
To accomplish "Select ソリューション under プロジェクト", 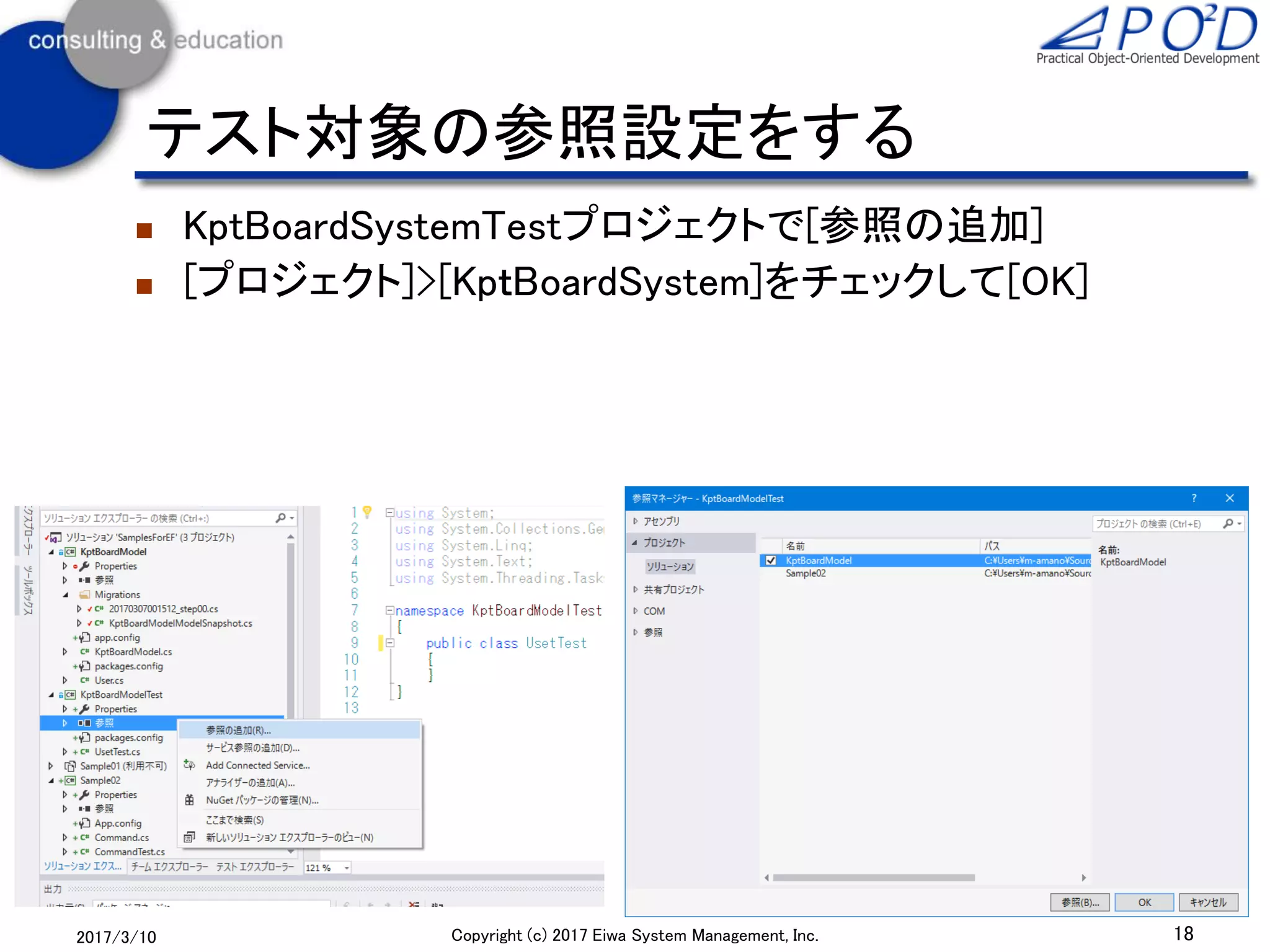I will [670, 566].
